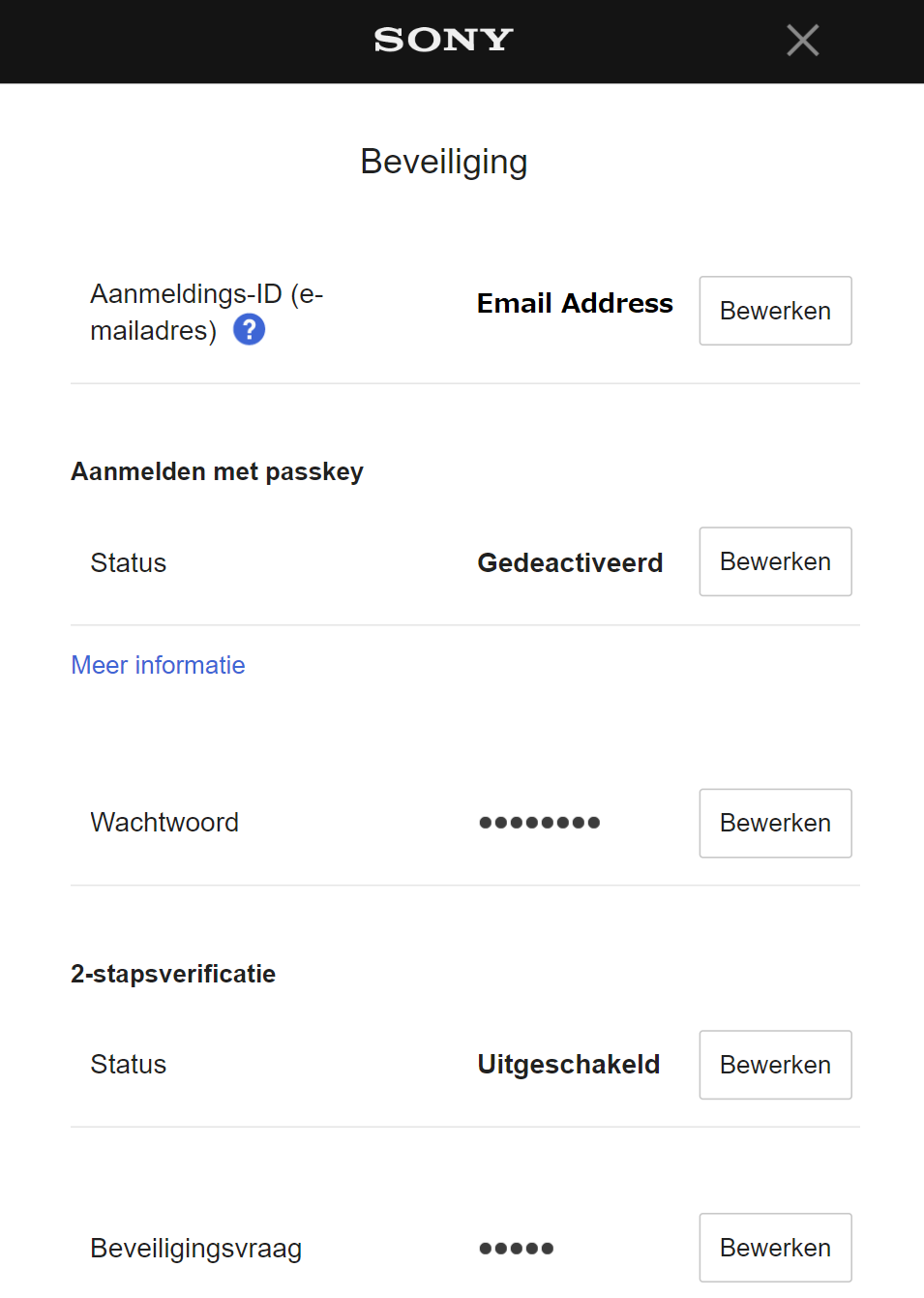This screenshot has height=1298, width=924.
Task: Click the Wachtwoord label
Action: pyautogui.click(x=164, y=822)
